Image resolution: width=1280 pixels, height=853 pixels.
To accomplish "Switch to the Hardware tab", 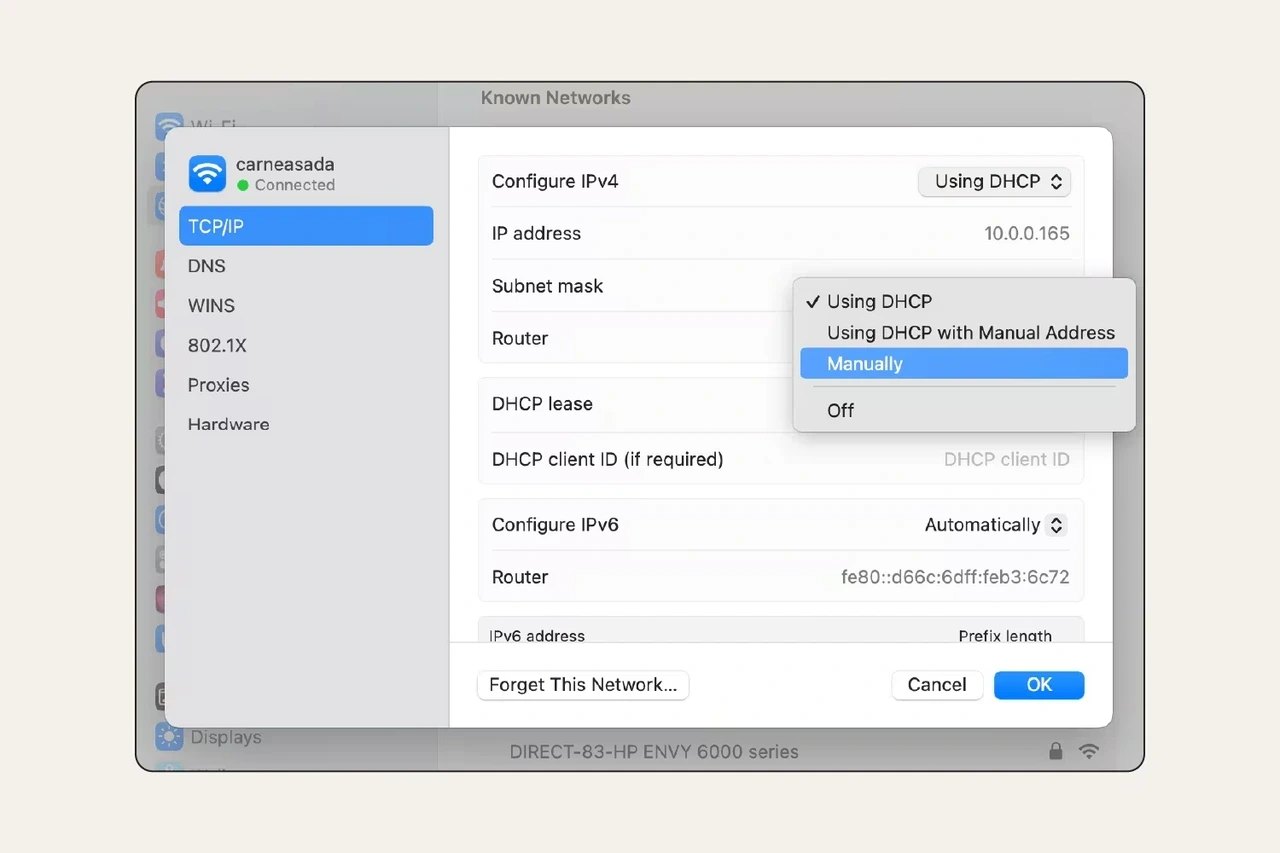I will click(x=228, y=424).
